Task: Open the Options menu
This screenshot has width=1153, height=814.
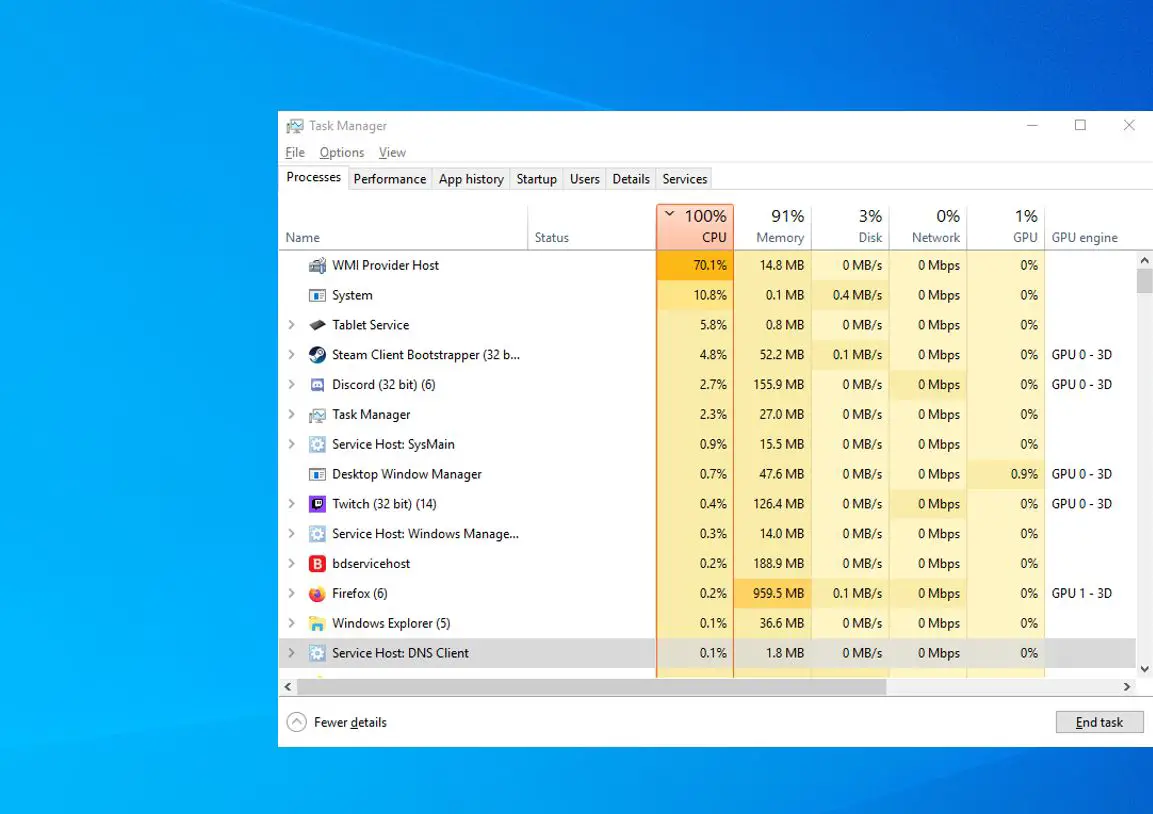Action: pos(341,153)
